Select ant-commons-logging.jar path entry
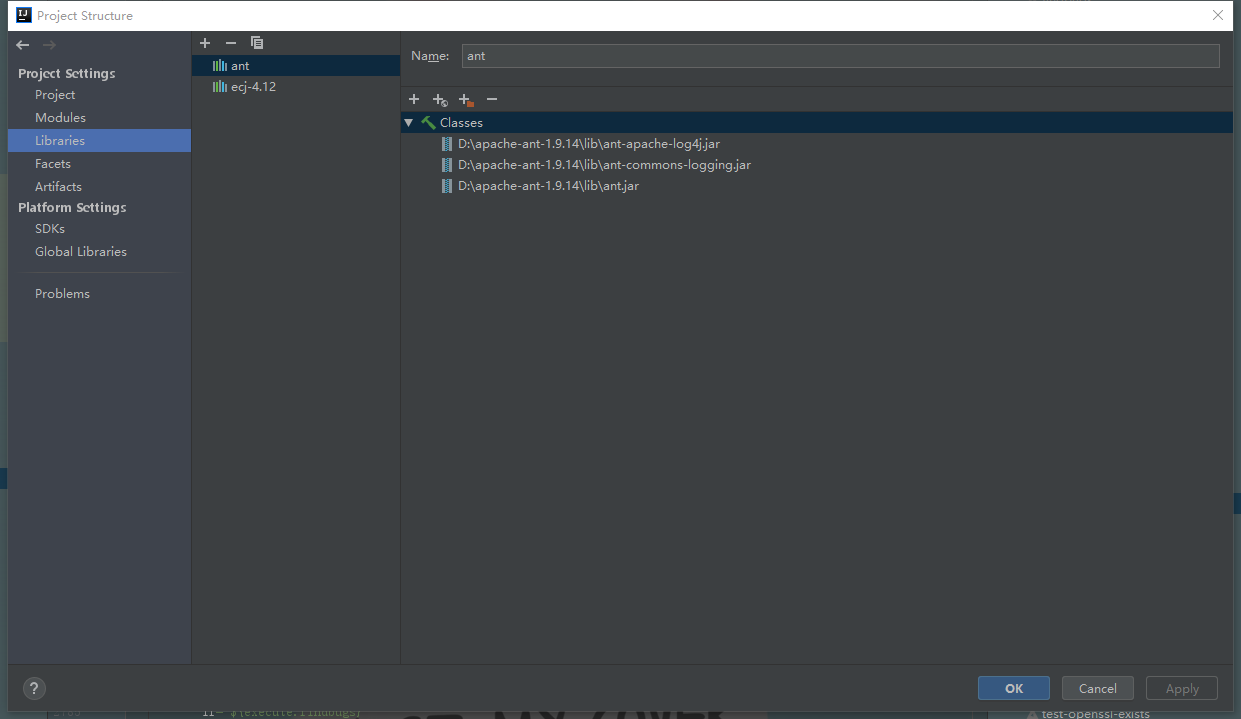The width and height of the screenshot is (1241, 719). click(x=604, y=165)
